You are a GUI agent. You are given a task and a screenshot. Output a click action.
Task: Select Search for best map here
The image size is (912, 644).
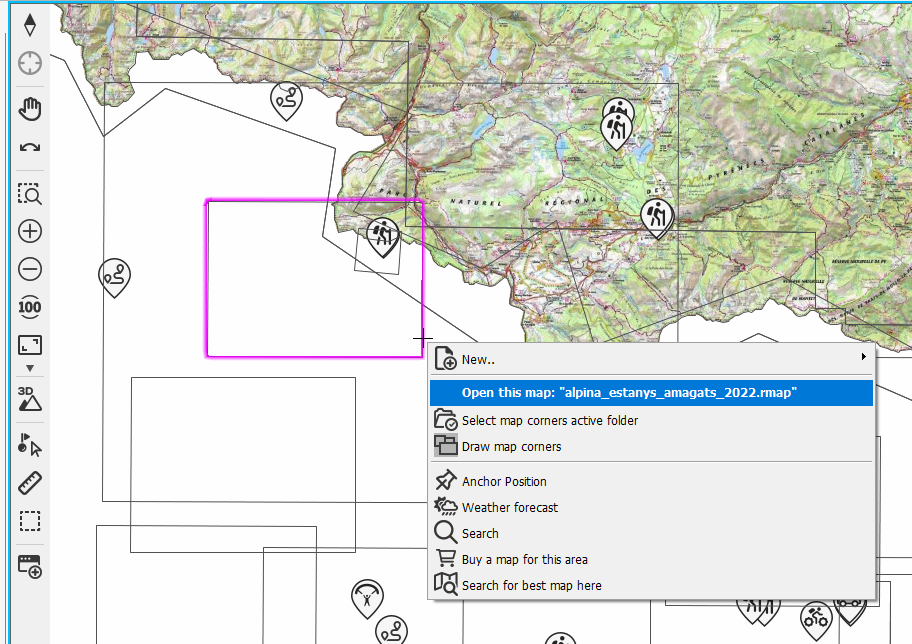point(531,585)
